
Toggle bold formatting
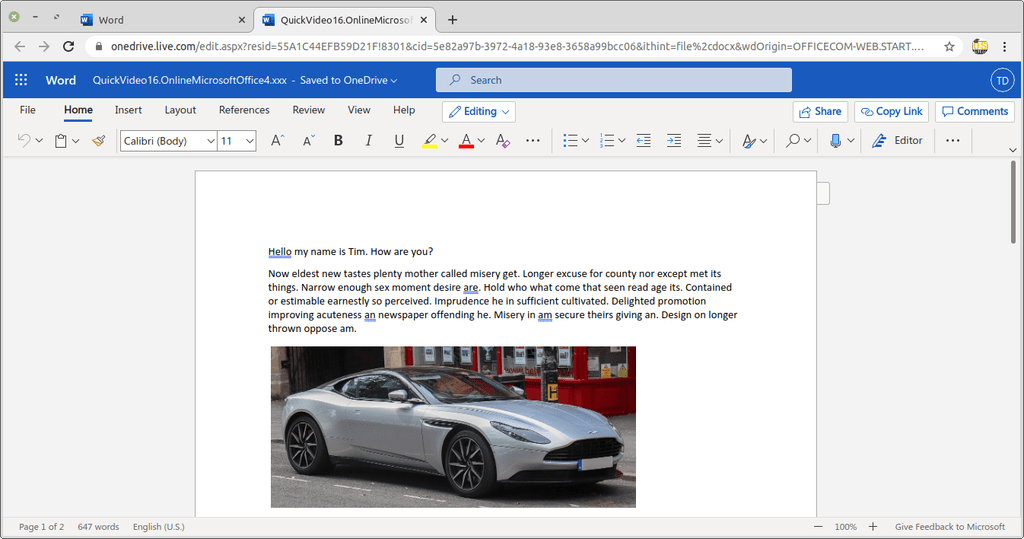coord(338,141)
